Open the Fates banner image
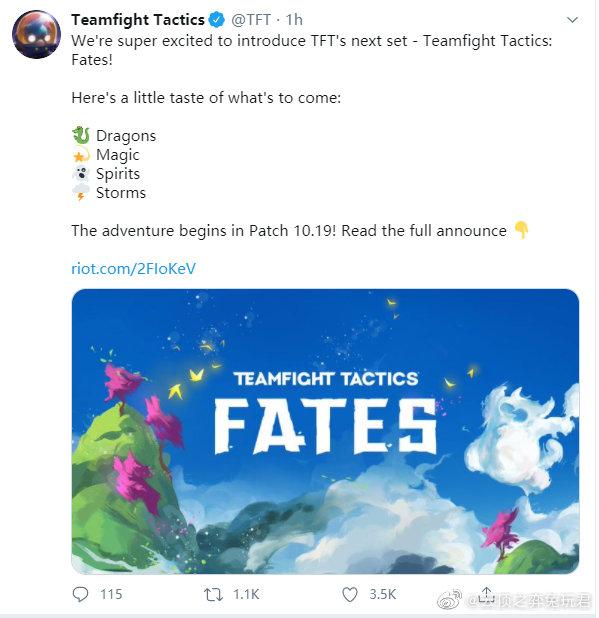This screenshot has width=599, height=618. [x=325, y=431]
